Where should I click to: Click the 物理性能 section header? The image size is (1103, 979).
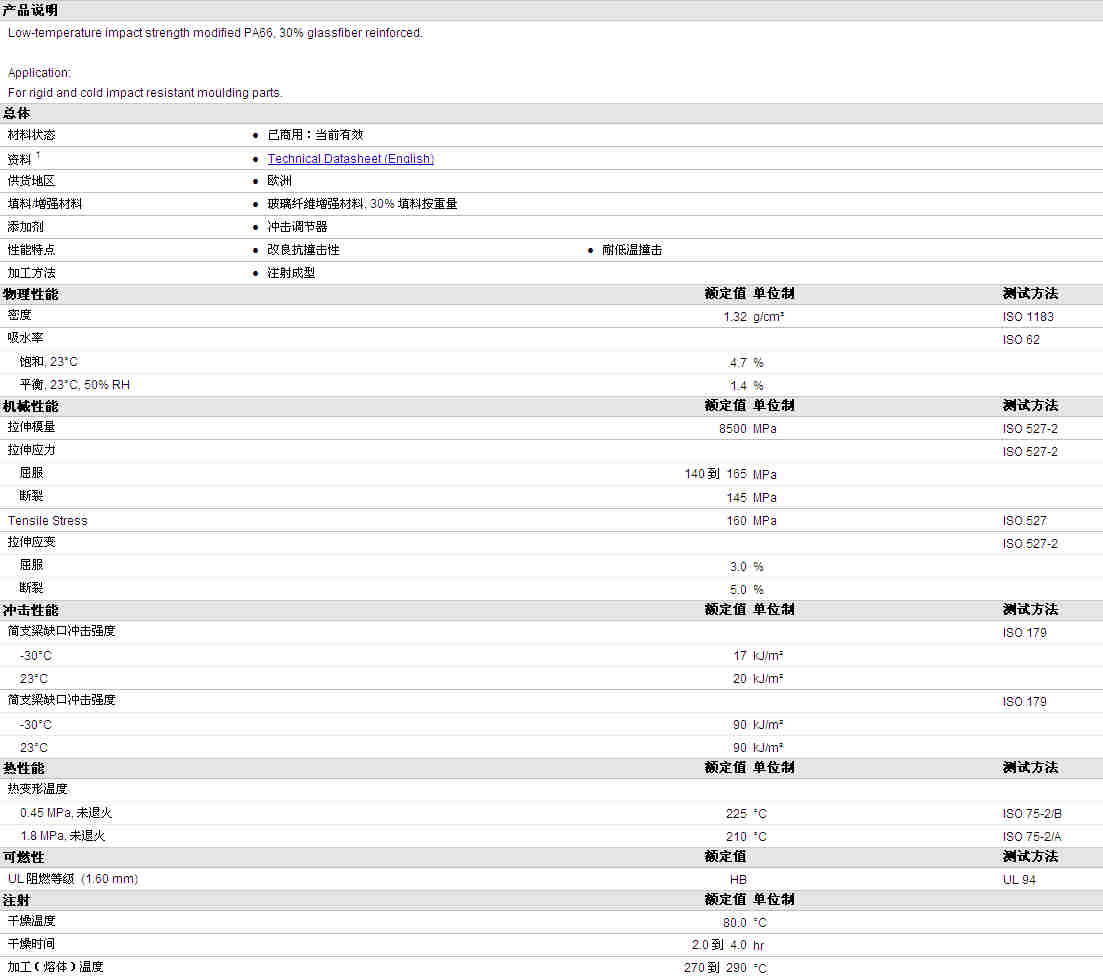(x=30, y=295)
